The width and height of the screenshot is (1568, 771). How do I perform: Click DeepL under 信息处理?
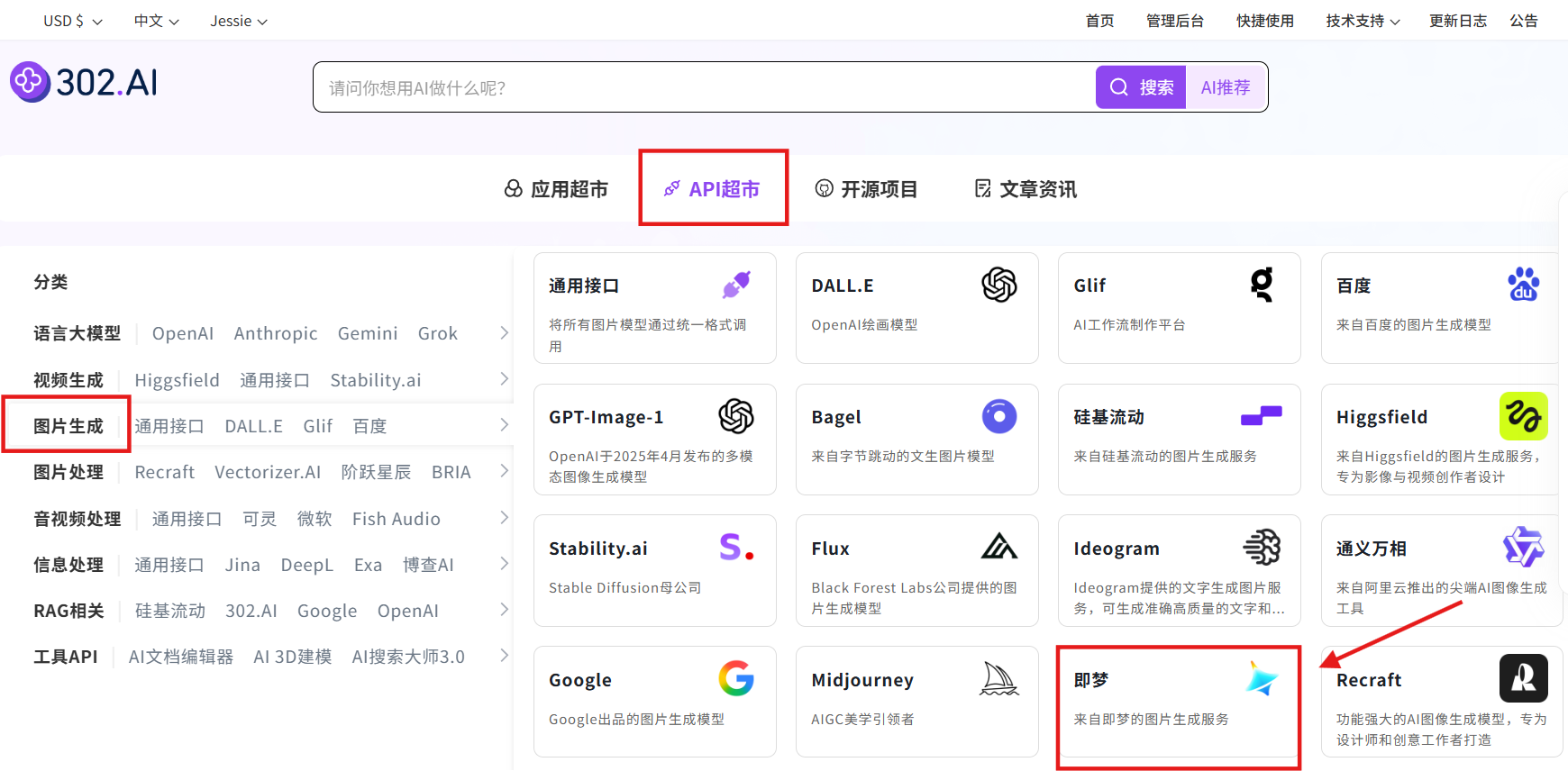[307, 565]
